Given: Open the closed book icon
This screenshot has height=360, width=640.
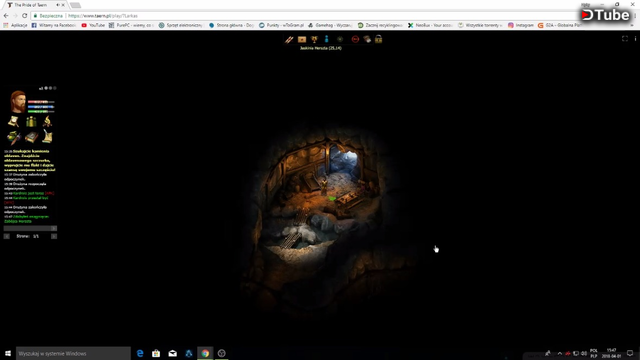Looking at the screenshot, I should tap(31, 137).
